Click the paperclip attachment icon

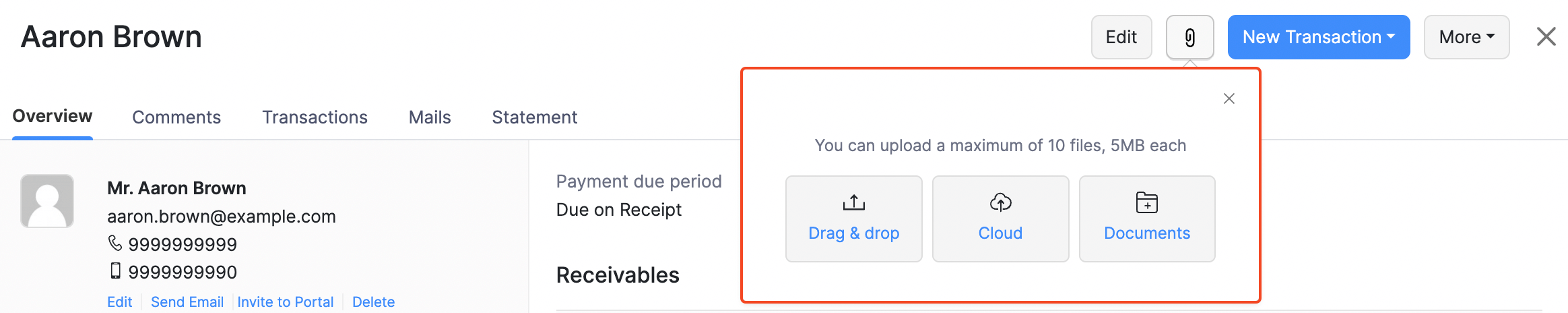[x=1189, y=38]
